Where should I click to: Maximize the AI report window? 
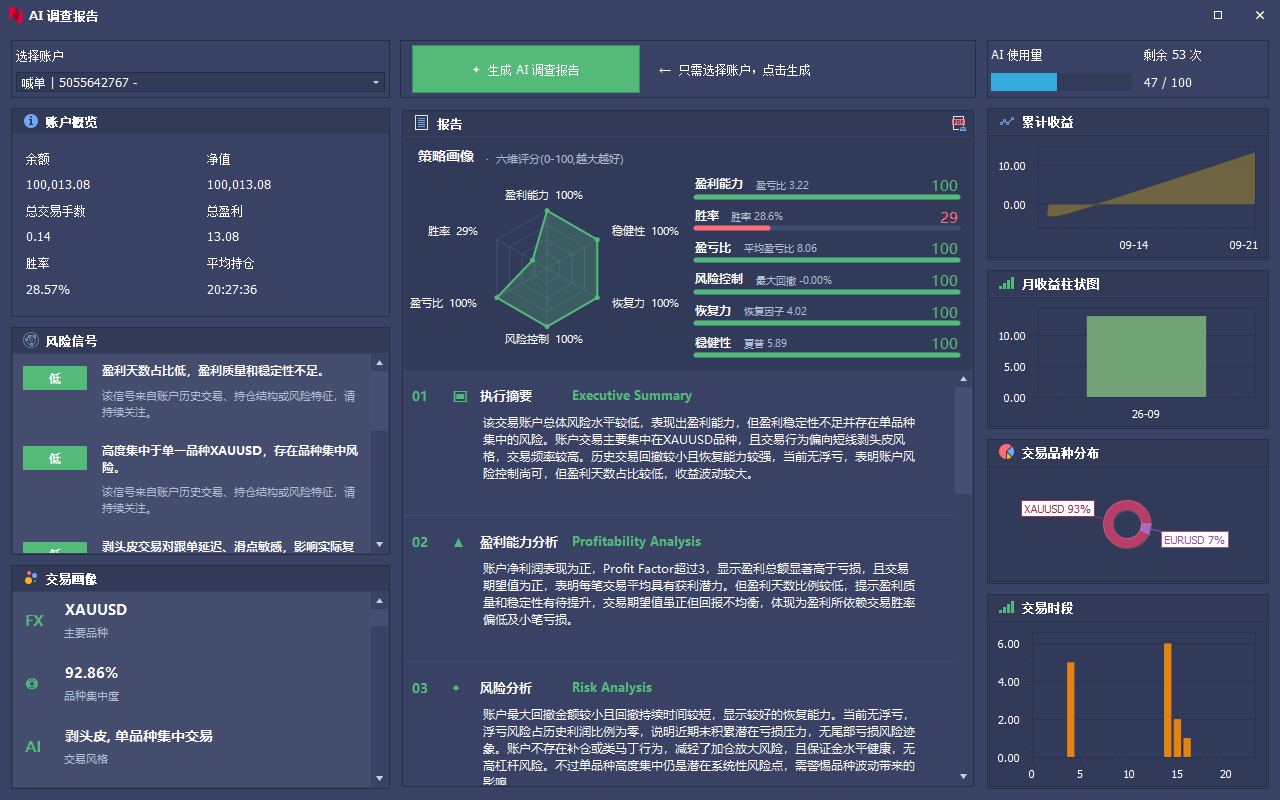click(1217, 15)
